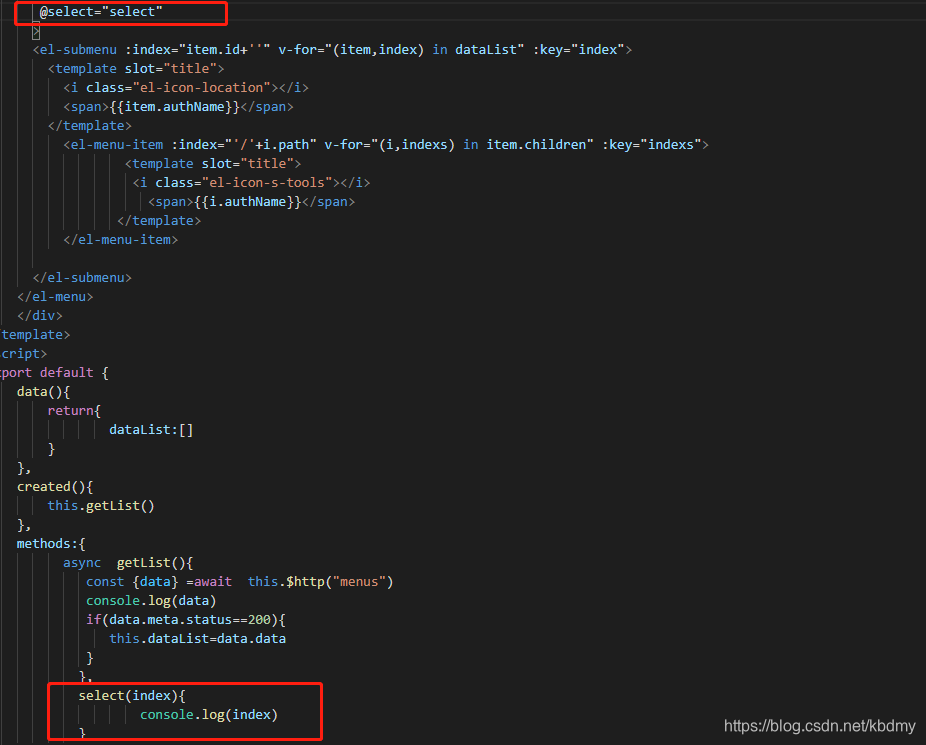Click the closing </el-submenu> tag
Viewport: 926px width, 745px height.
click(x=82, y=277)
